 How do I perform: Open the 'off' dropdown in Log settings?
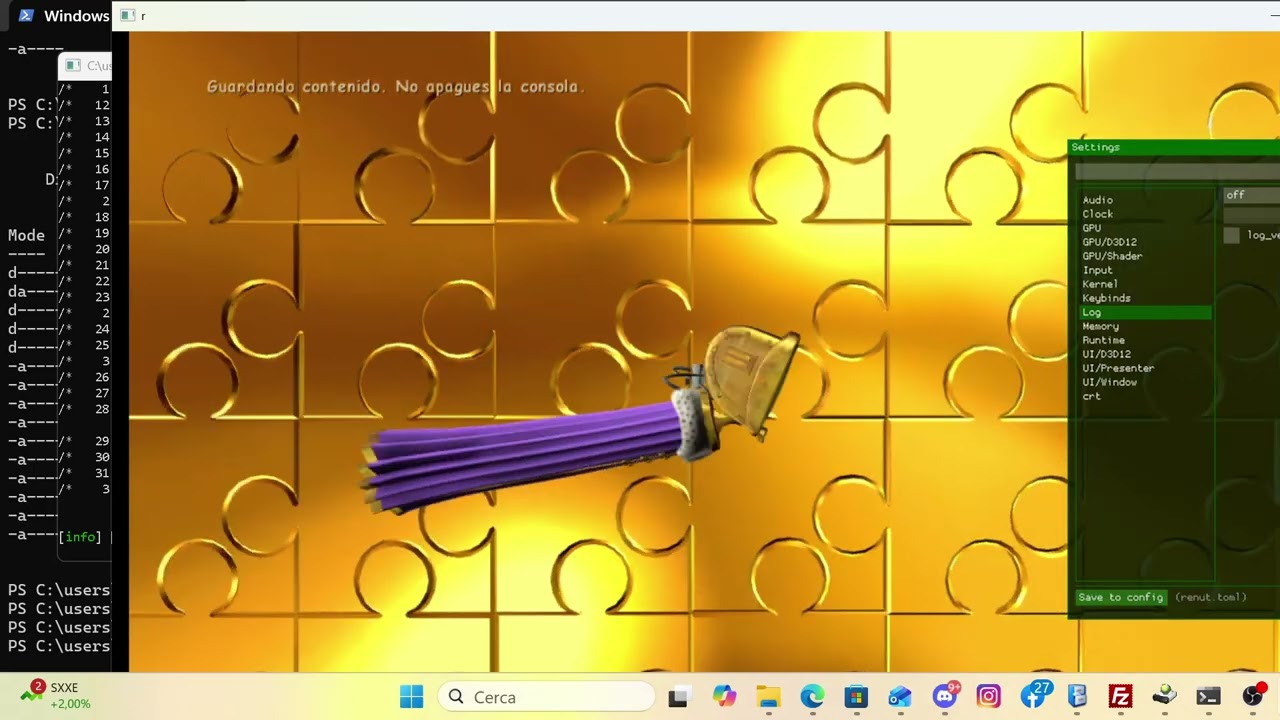coord(1252,195)
